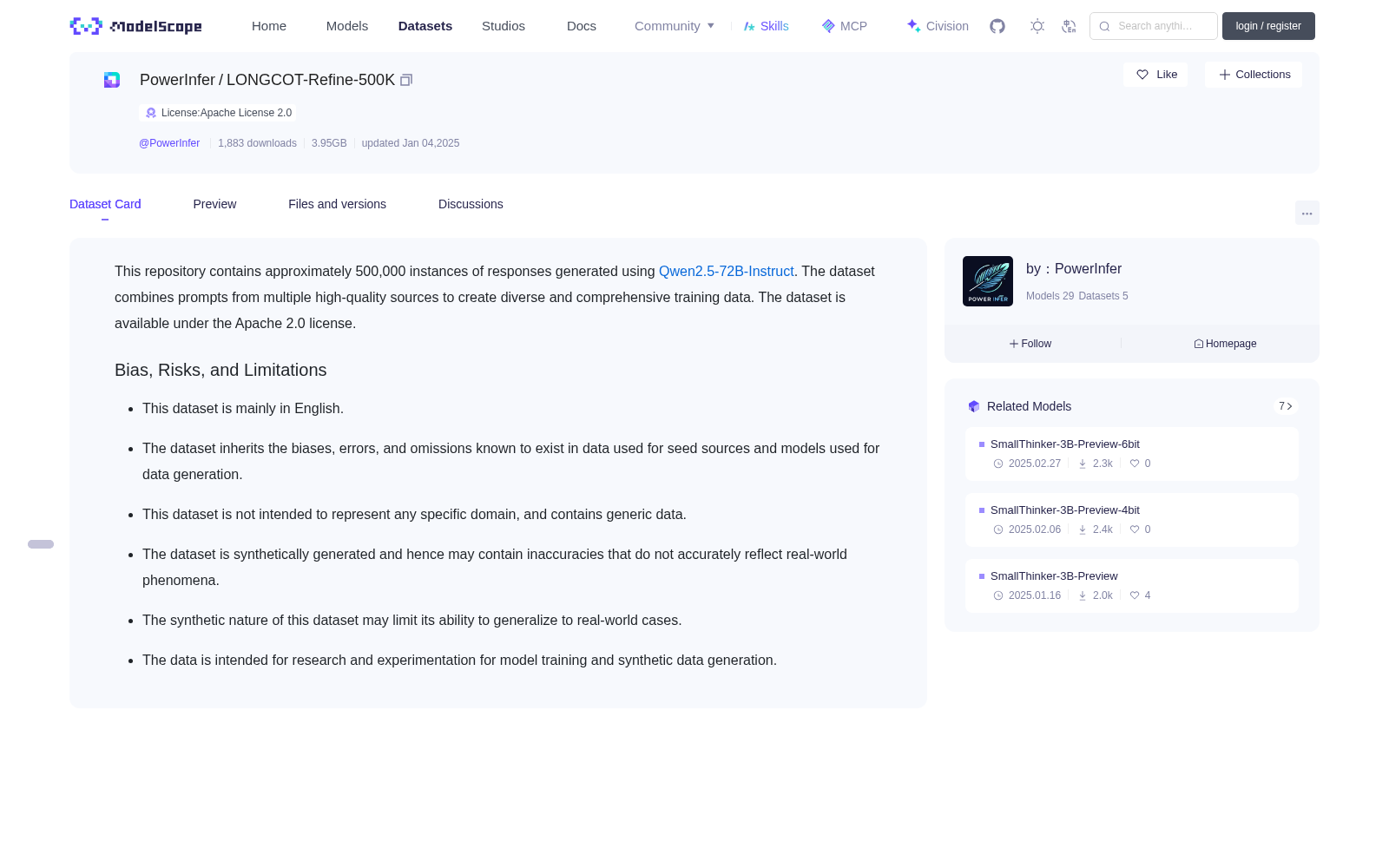This screenshot has height=868, width=1389.
Task: Click the floating gray pill handle on the left edge
Action: [41, 544]
